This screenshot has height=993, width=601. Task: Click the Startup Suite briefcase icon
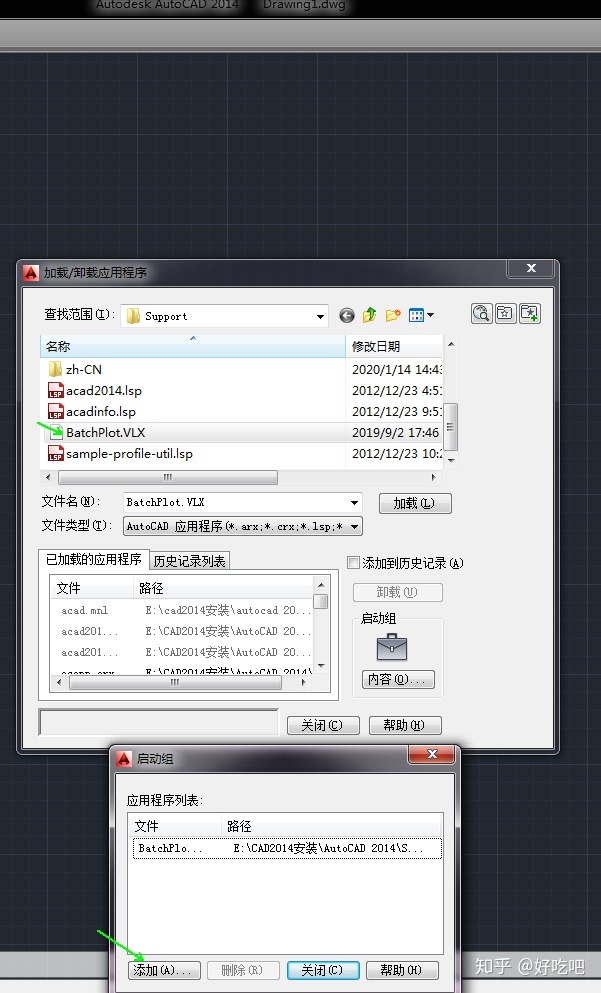(392, 647)
